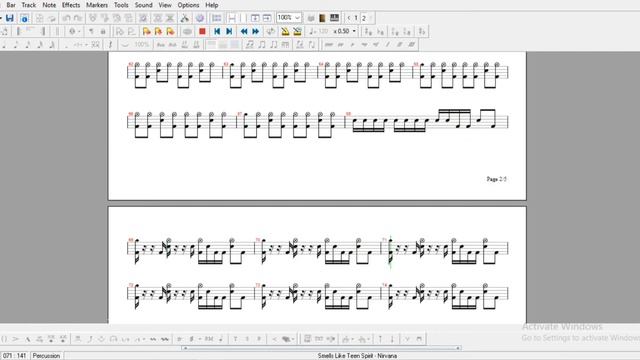Click the page-right view icon left of zoom
Screen dimensions: 640x360
coord(267,18)
